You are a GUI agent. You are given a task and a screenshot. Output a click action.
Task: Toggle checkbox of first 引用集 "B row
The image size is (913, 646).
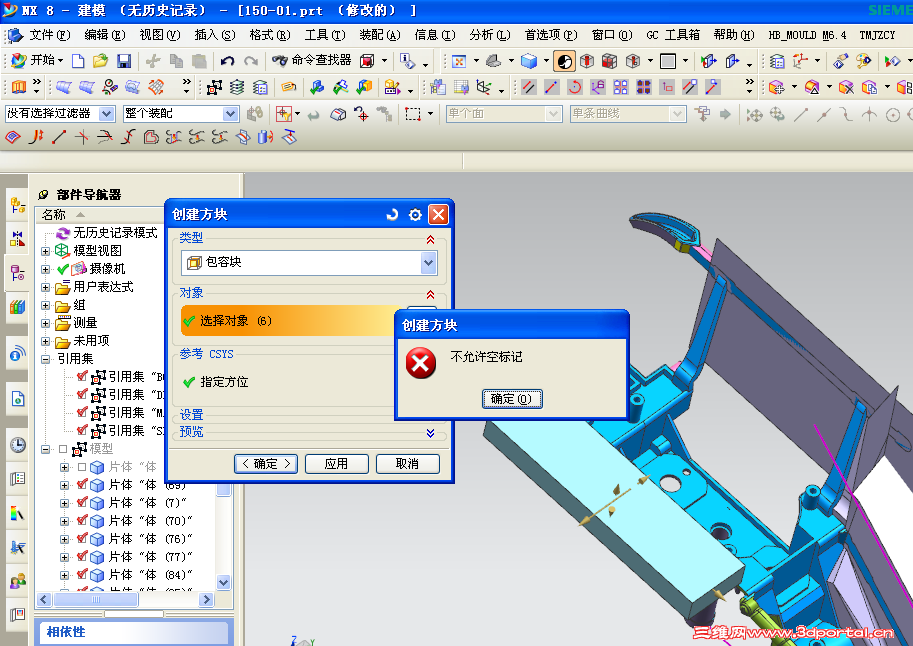pos(82,376)
